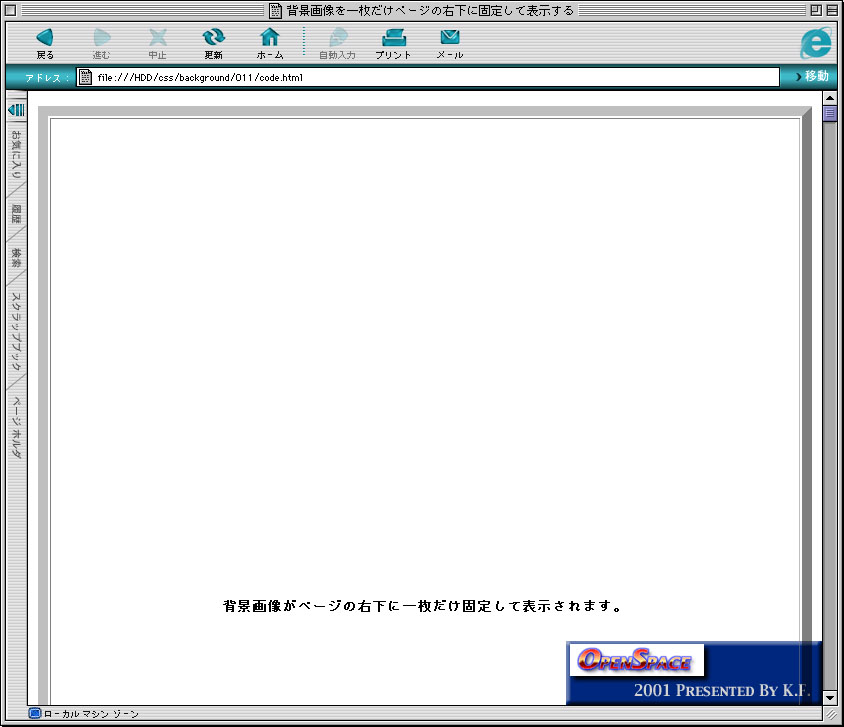
Task: Click the page icon in the address bar
Action: 85,77
